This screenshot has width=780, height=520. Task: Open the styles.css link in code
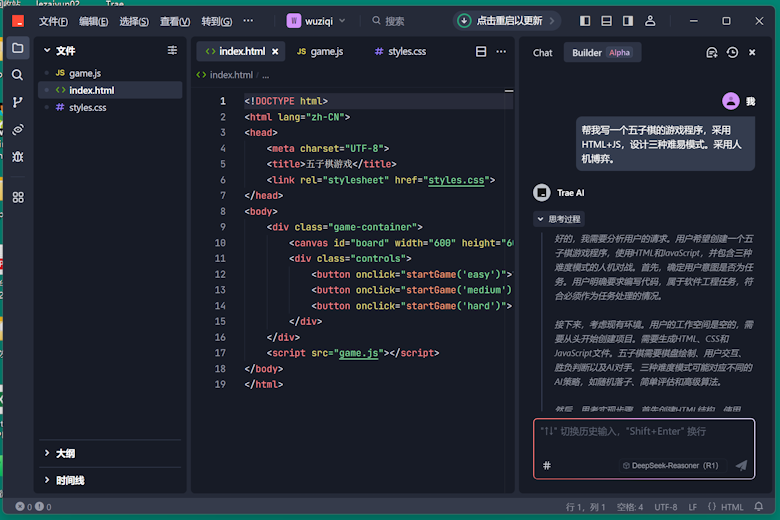pyautogui.click(x=456, y=180)
